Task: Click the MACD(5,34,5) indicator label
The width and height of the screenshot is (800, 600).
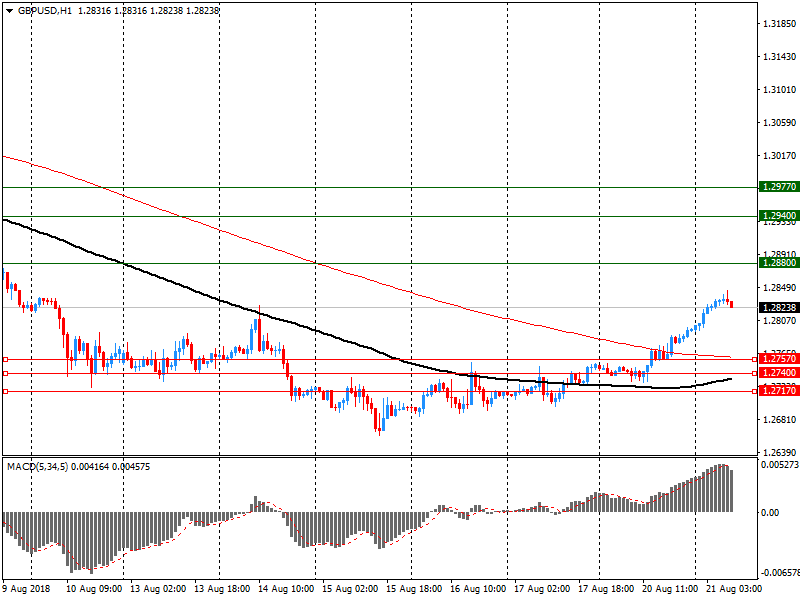Action: pyautogui.click(x=37, y=467)
